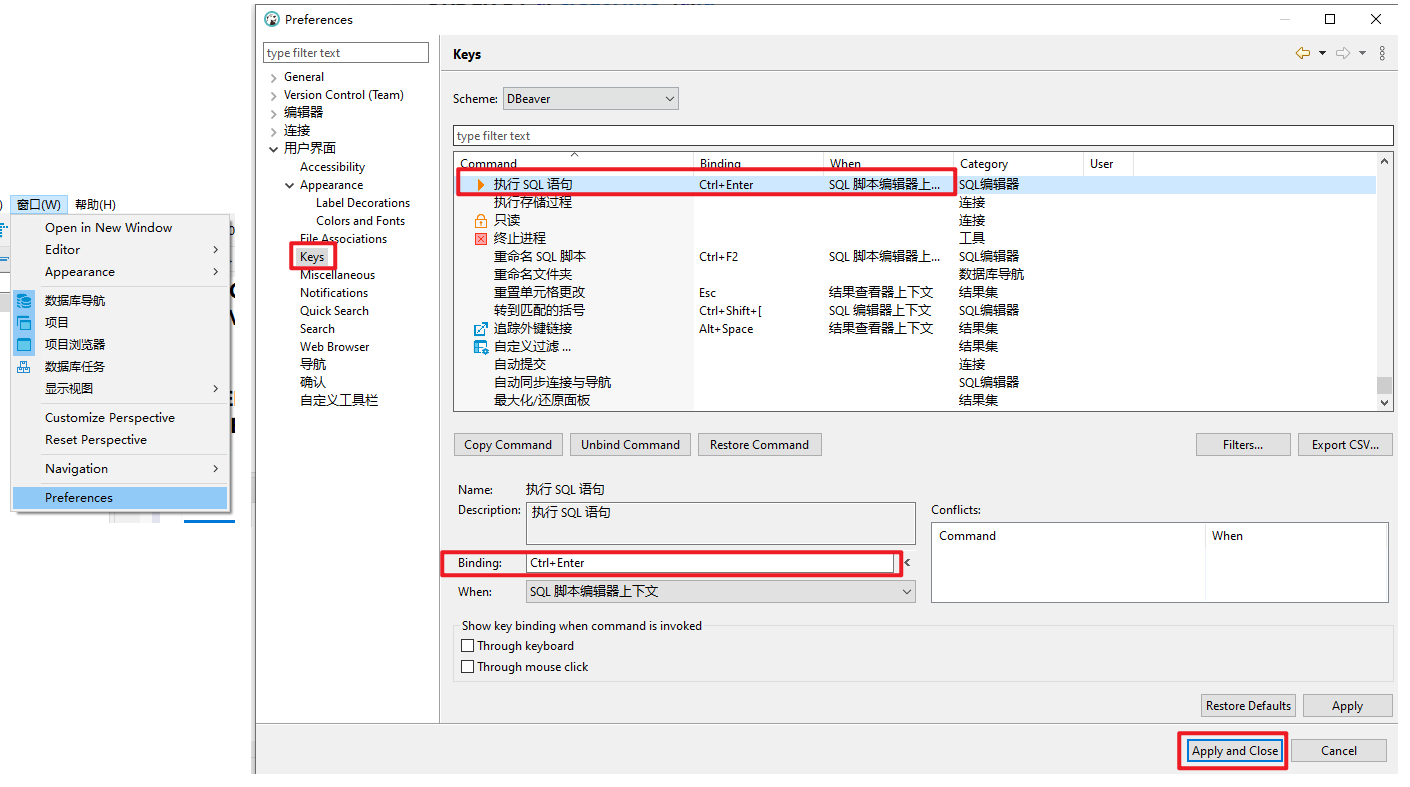This screenshot has height=787, width=1410.
Task: Enable Through mouse click checkbox
Action: click(x=467, y=667)
